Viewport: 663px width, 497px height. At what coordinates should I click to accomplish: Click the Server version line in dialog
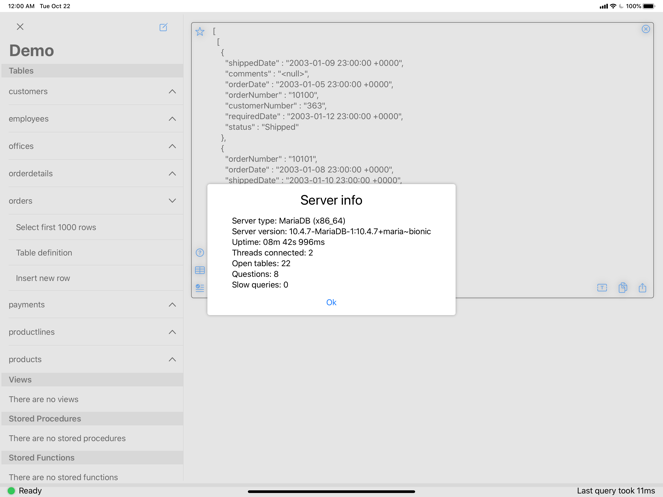point(331,231)
